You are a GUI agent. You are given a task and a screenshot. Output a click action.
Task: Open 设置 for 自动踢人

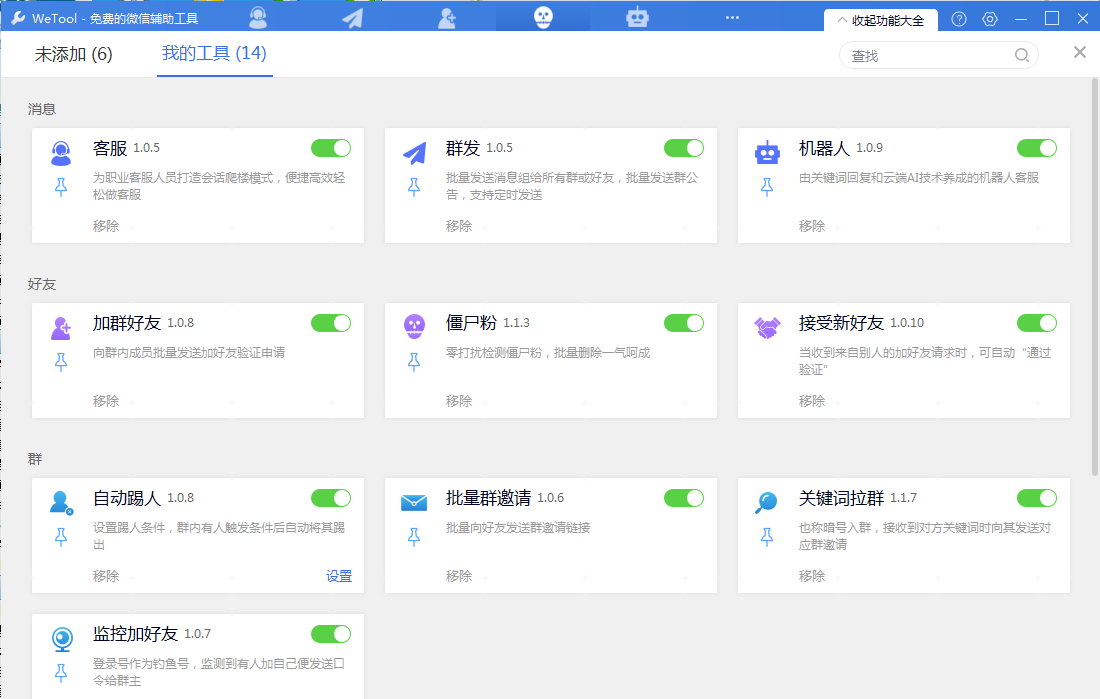click(x=339, y=576)
